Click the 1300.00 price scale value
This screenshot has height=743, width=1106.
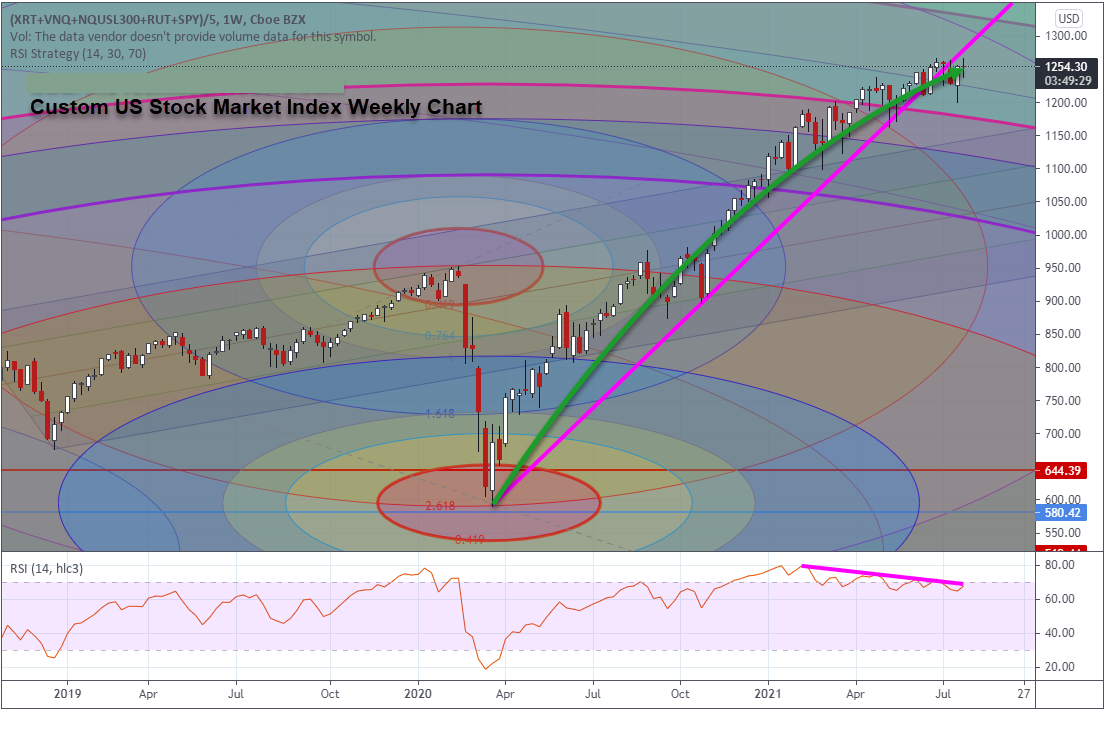tap(1066, 36)
